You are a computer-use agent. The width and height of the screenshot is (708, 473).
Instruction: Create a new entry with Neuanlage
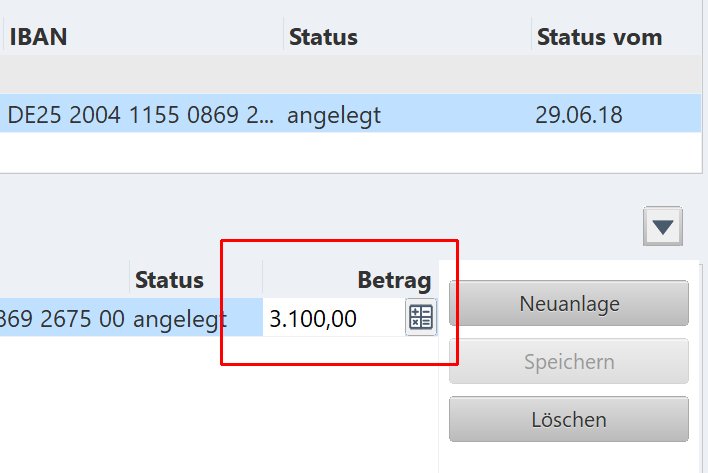pos(568,303)
